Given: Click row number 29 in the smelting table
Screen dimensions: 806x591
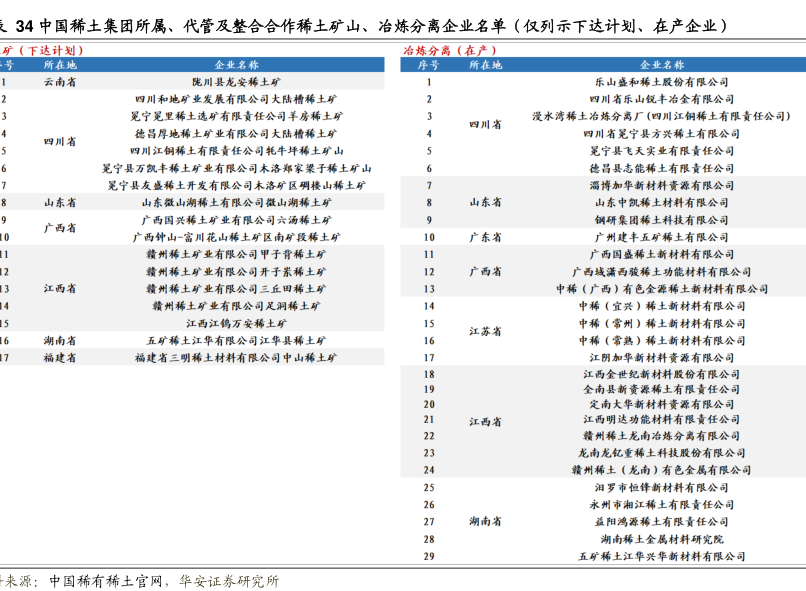Looking at the screenshot, I should (429, 556).
